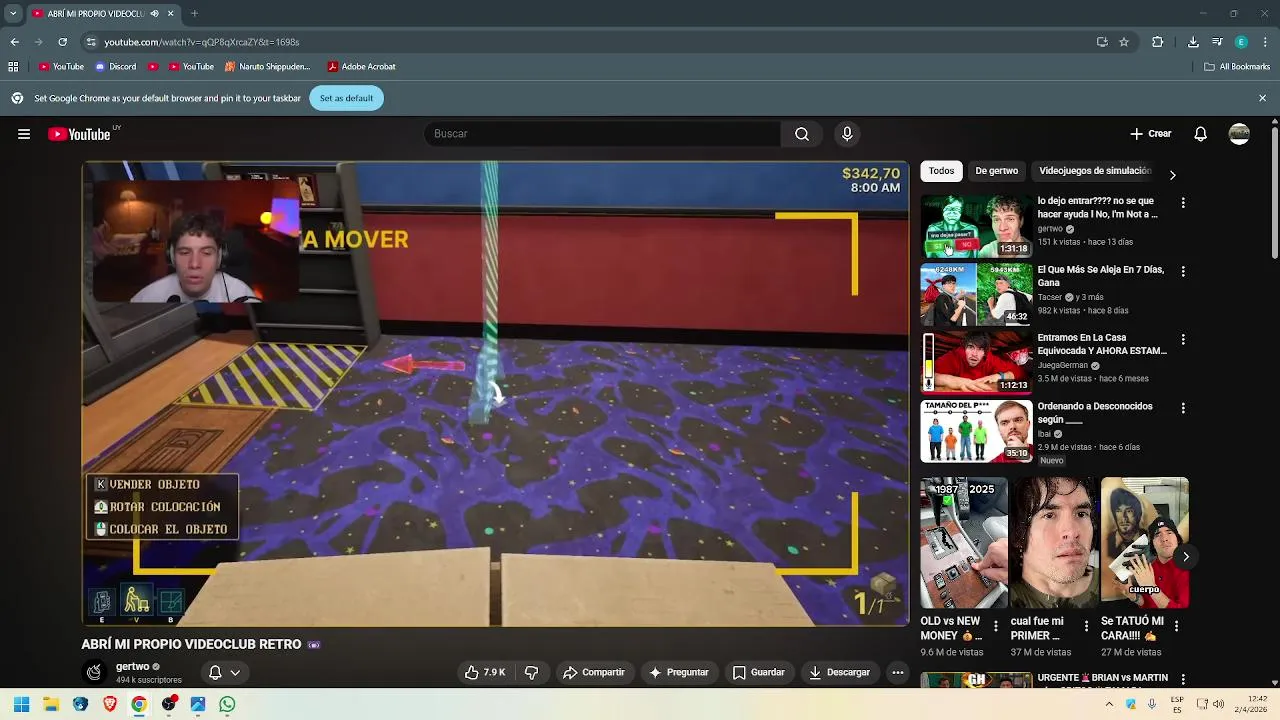Select the De gertwo filter chip
1280x720 pixels.
[x=996, y=171]
